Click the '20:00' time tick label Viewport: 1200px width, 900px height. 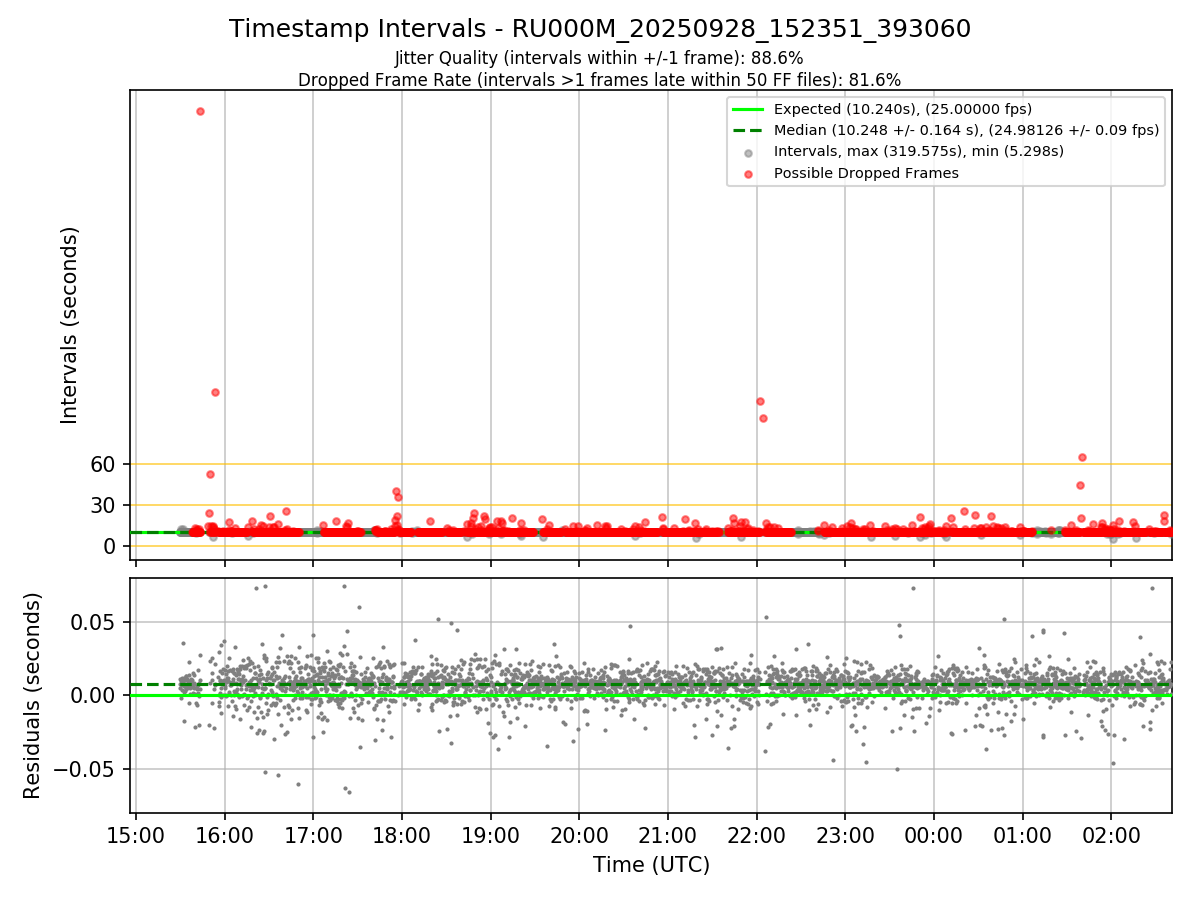[579, 834]
